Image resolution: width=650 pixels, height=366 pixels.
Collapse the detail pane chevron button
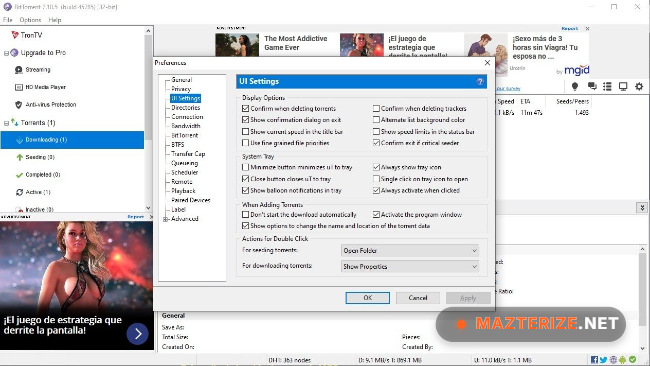click(x=642, y=208)
